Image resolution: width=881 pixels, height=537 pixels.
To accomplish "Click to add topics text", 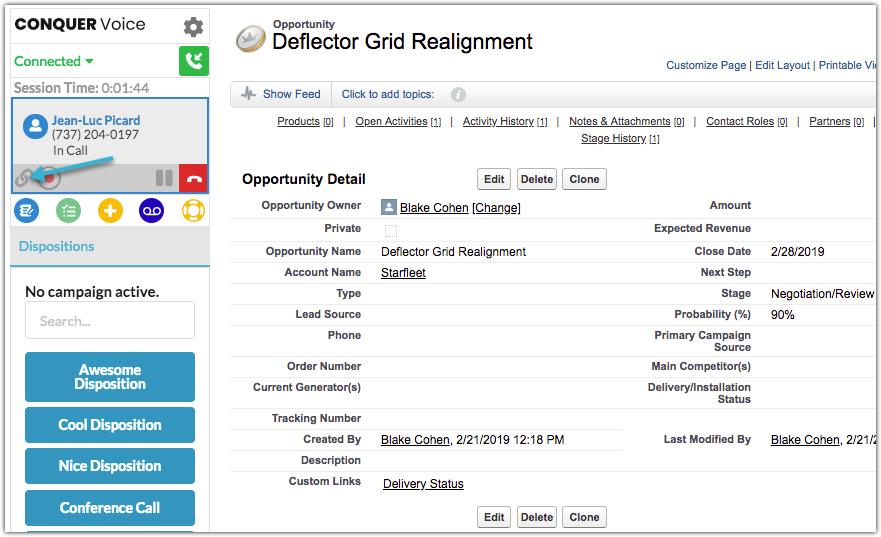I will pos(388,94).
